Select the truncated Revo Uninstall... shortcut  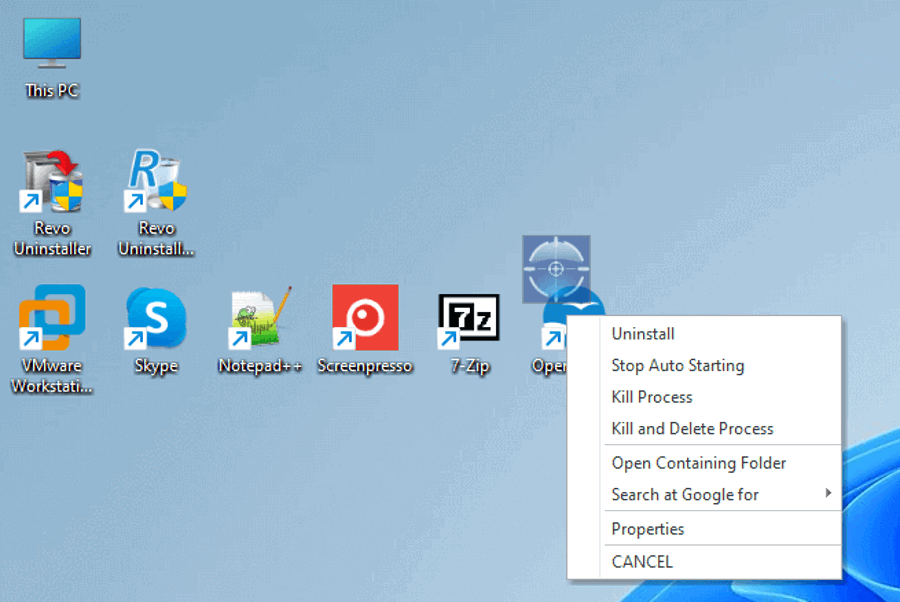[x=156, y=202]
